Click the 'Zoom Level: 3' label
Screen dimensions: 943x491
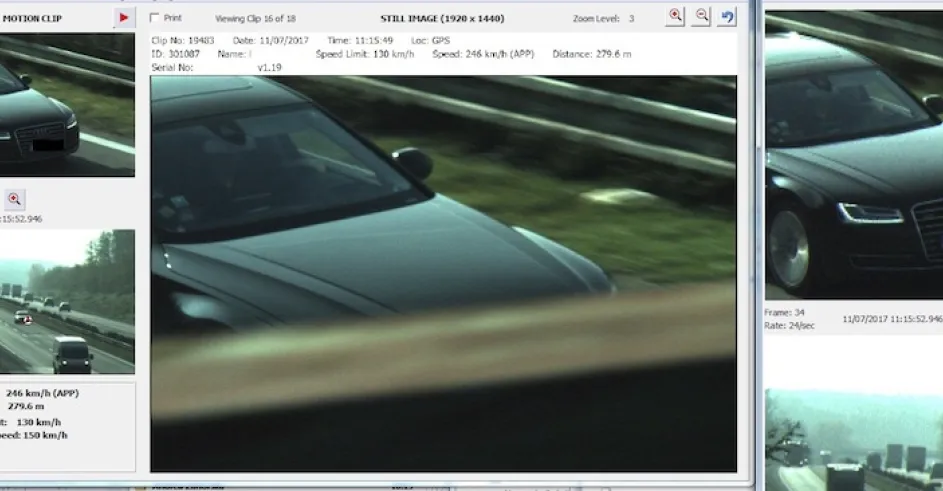[x=603, y=19]
